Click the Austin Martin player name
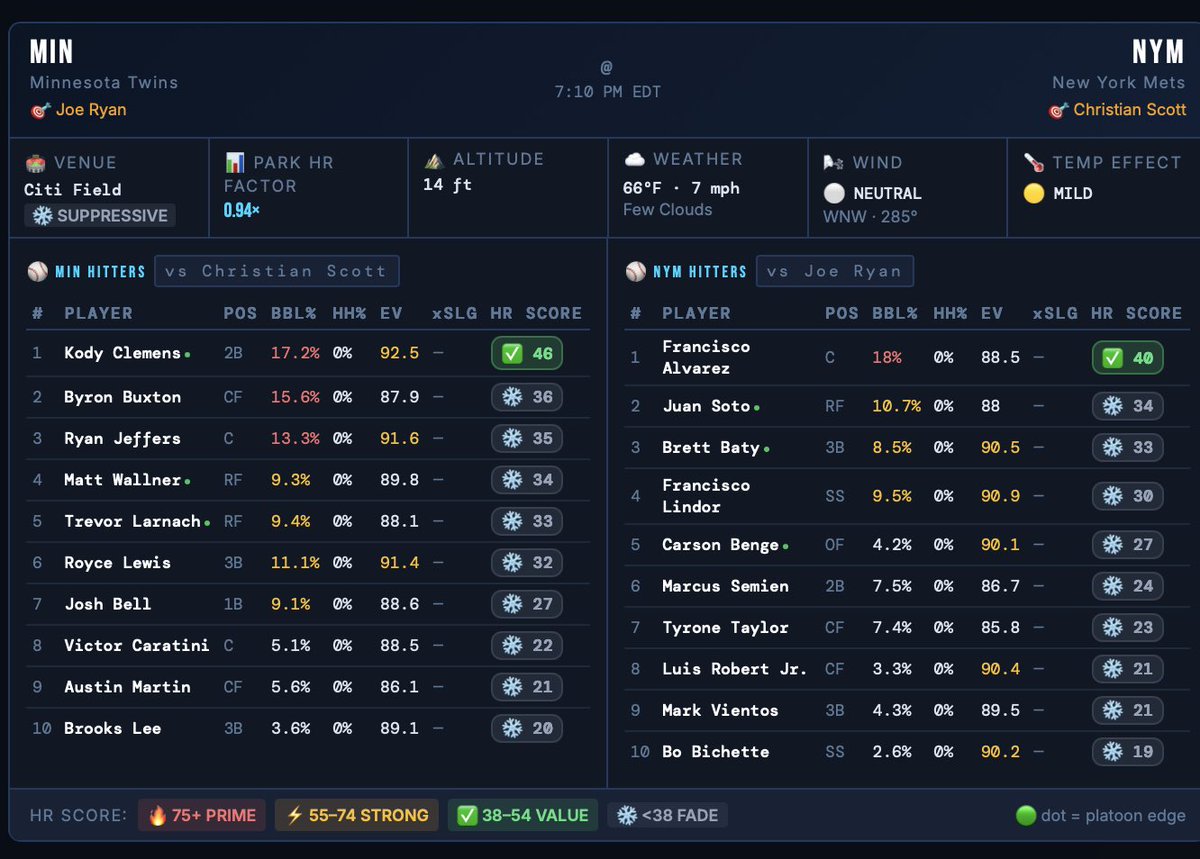The width and height of the screenshot is (1200, 859). point(127,687)
